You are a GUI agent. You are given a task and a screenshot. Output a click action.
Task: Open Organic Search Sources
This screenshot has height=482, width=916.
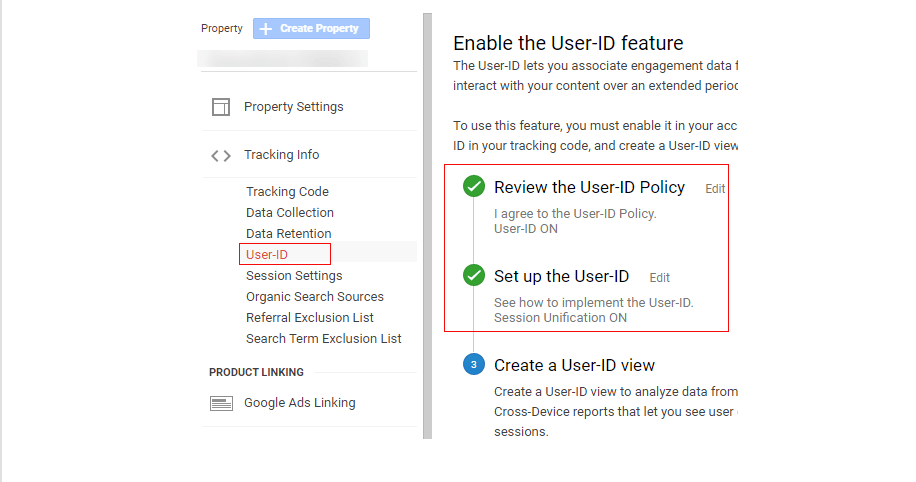click(x=315, y=297)
